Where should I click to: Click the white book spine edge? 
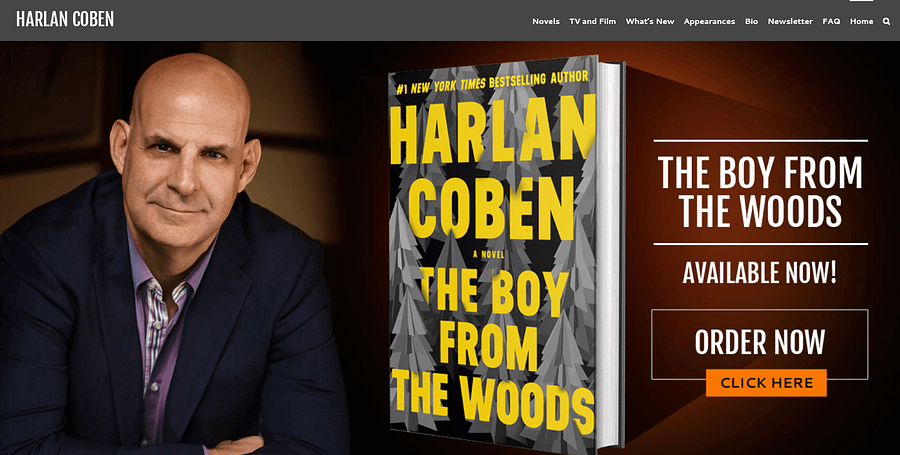[x=611, y=252]
